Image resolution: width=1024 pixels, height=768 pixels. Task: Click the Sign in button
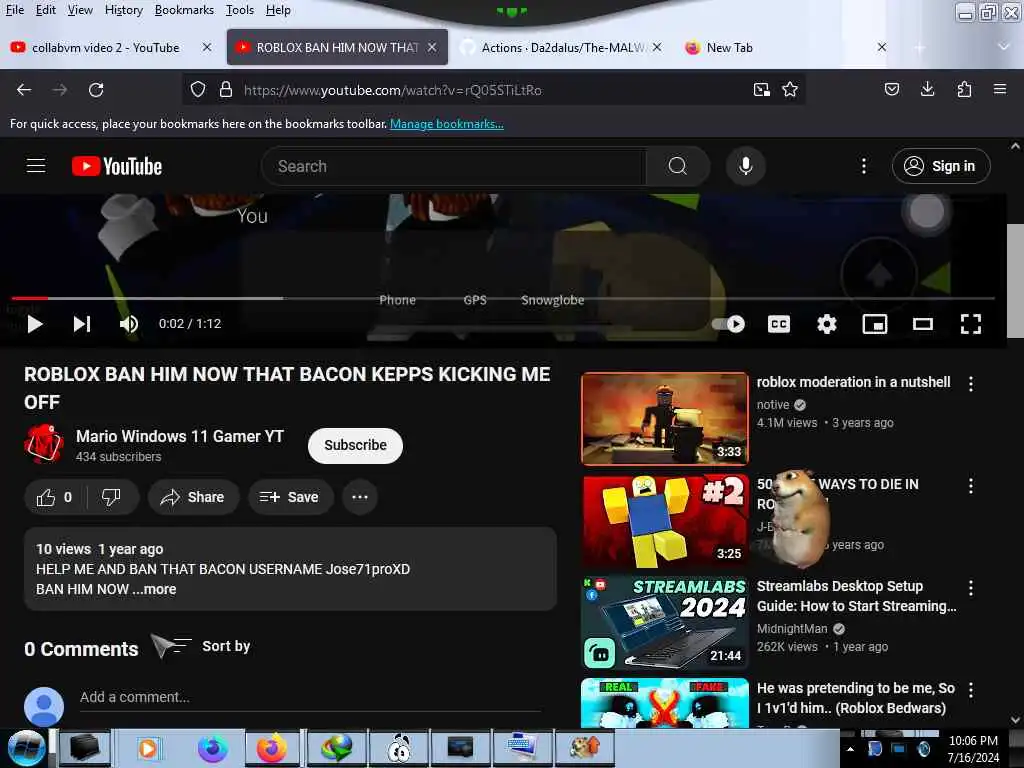point(941,167)
